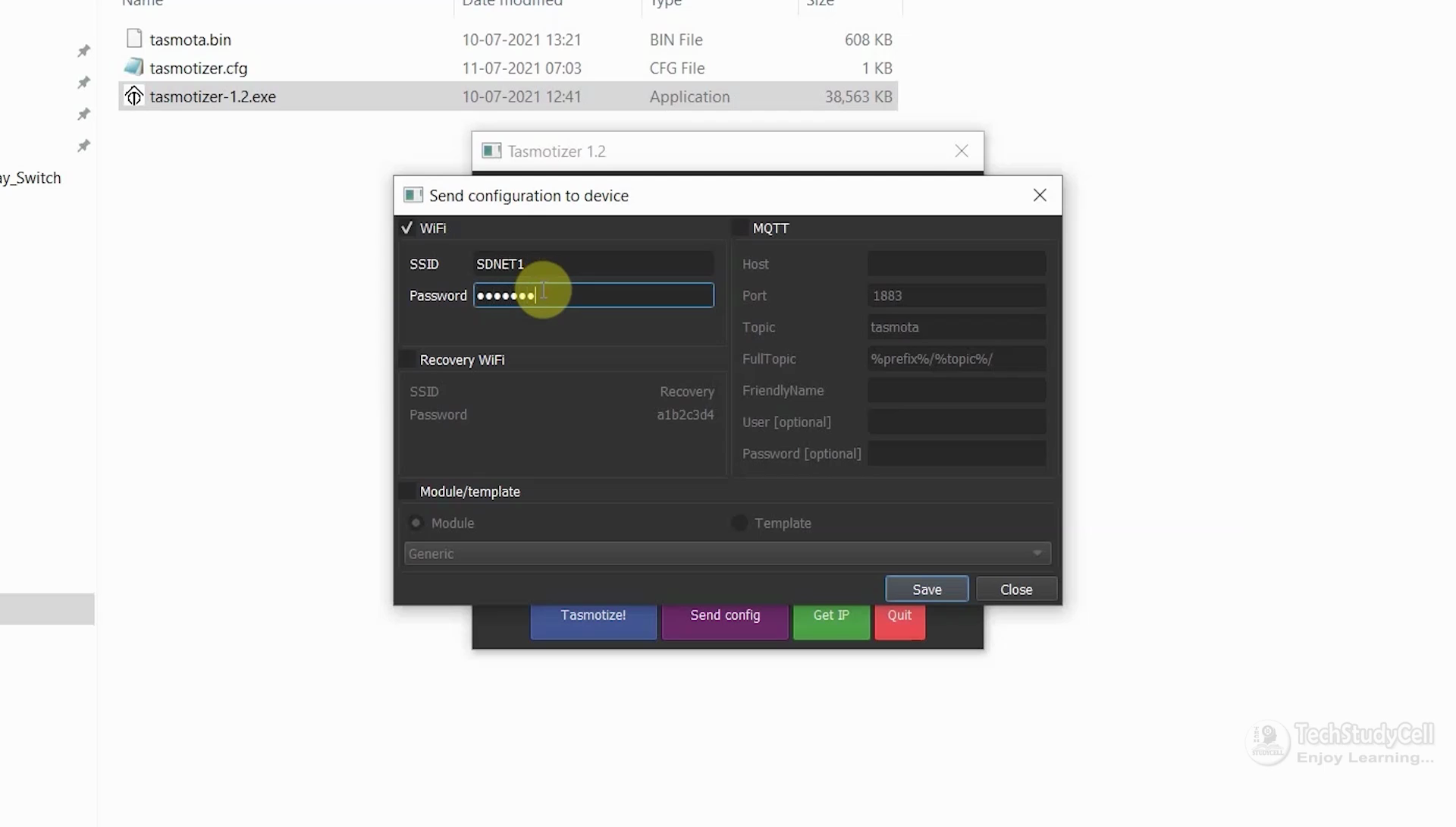
Task: Click the MQTT User optional field
Action: point(957,422)
